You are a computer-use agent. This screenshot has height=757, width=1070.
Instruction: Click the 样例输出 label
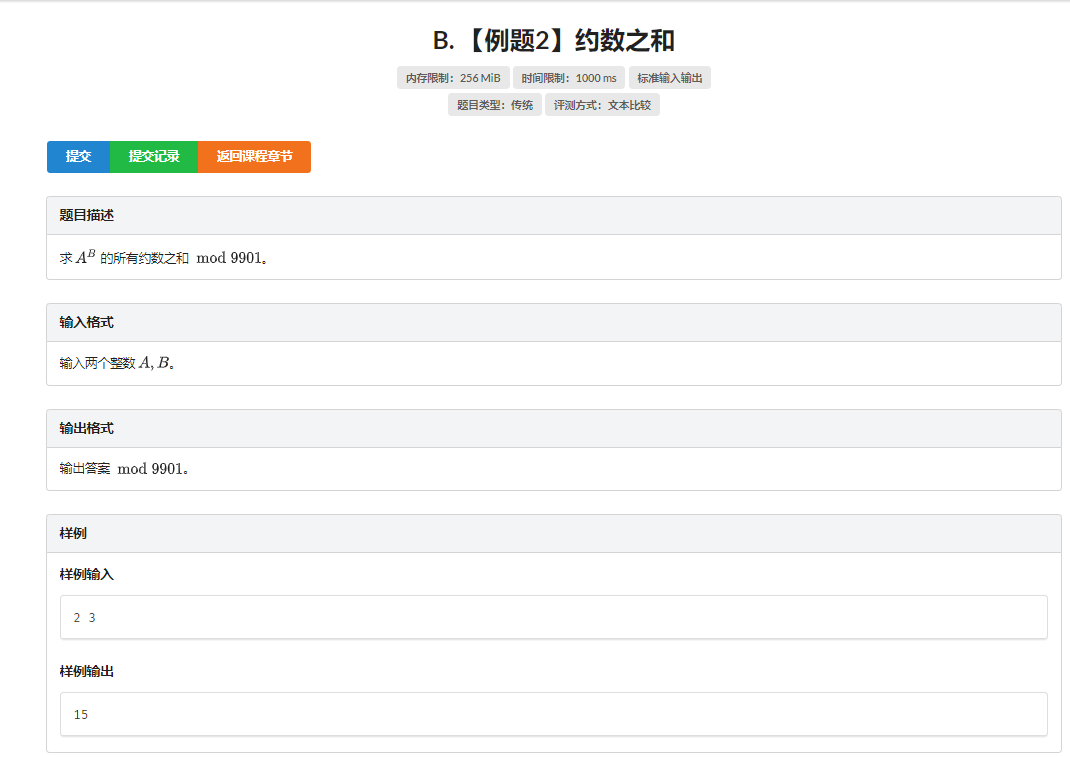(87, 672)
